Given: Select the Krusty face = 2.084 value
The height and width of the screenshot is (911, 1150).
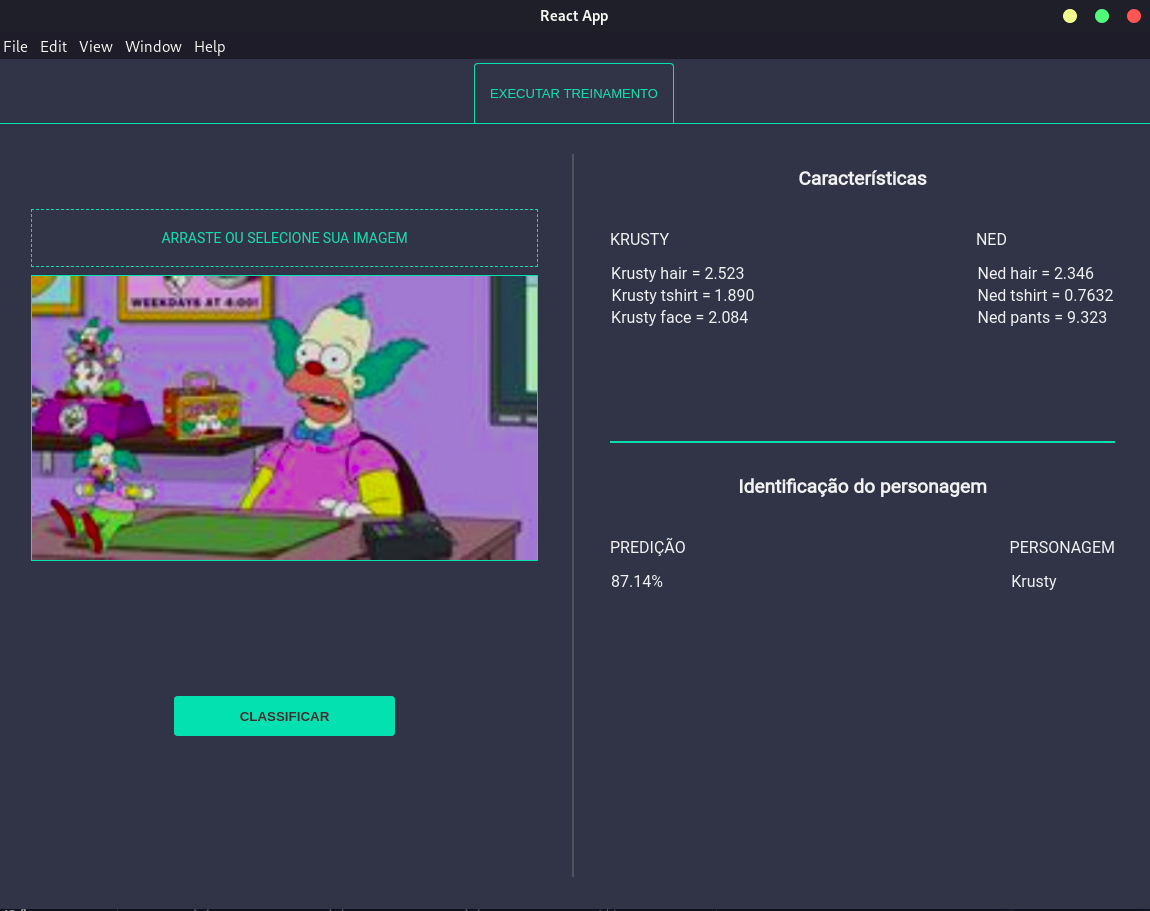Looking at the screenshot, I should coord(680,318).
